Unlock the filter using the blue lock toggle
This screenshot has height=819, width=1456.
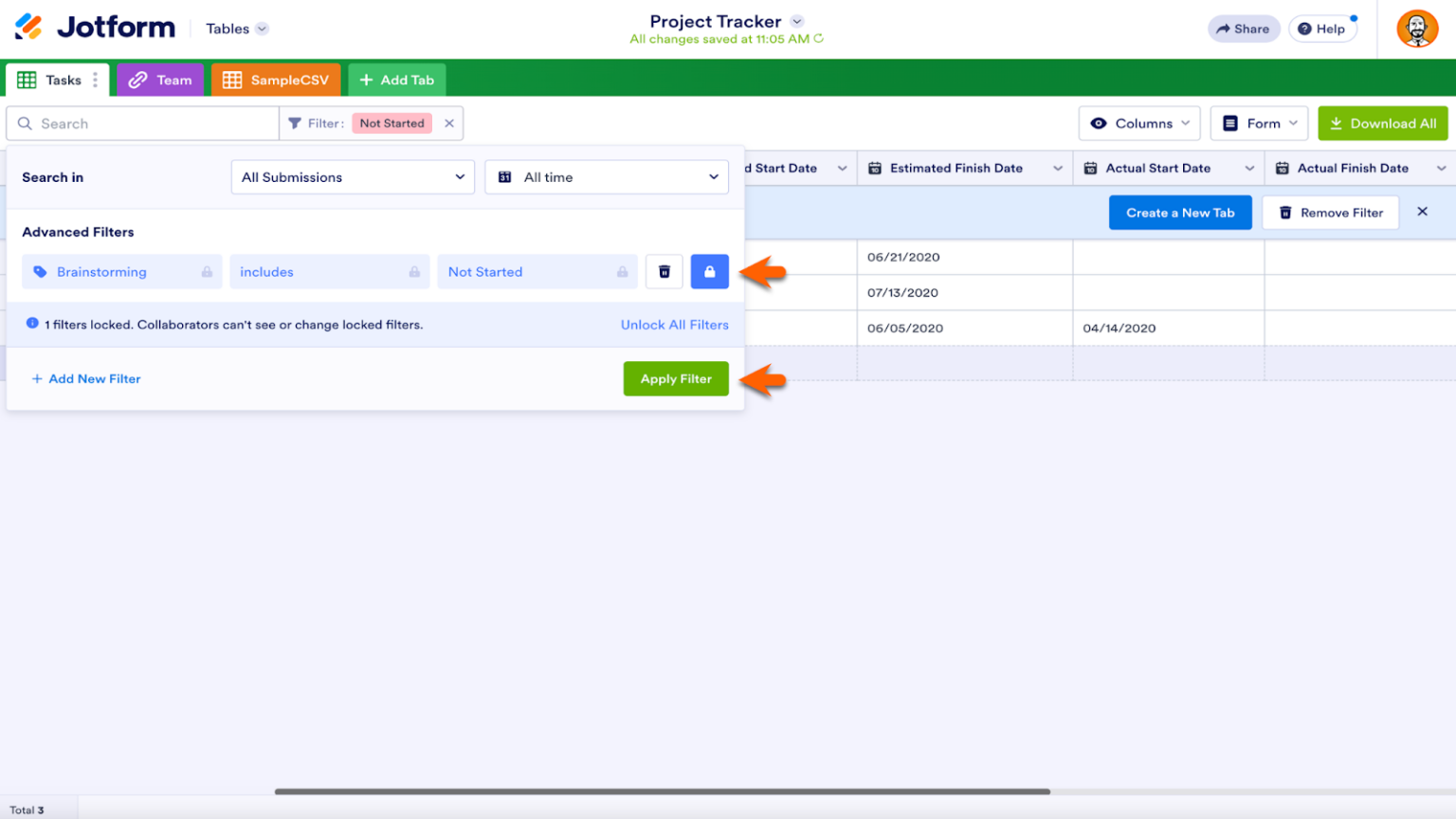pos(709,272)
